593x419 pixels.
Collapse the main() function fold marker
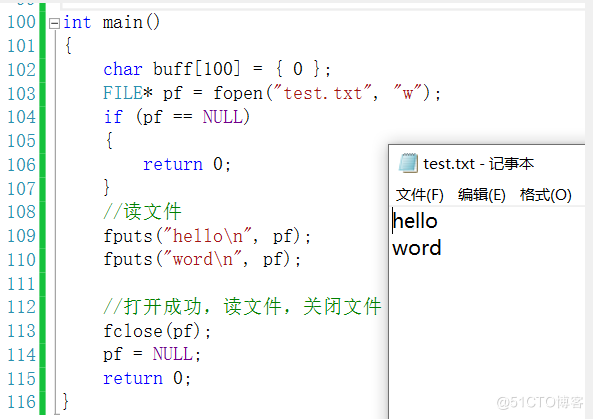coord(54,23)
